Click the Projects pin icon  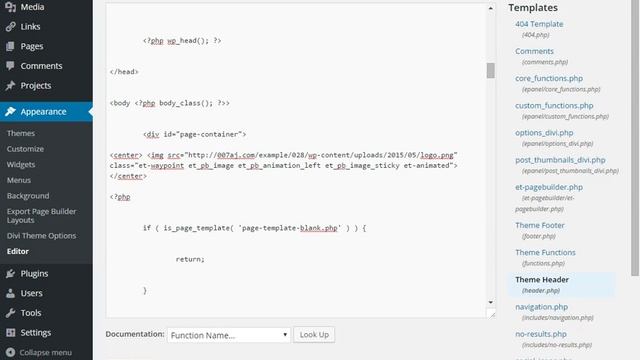coord(11,85)
